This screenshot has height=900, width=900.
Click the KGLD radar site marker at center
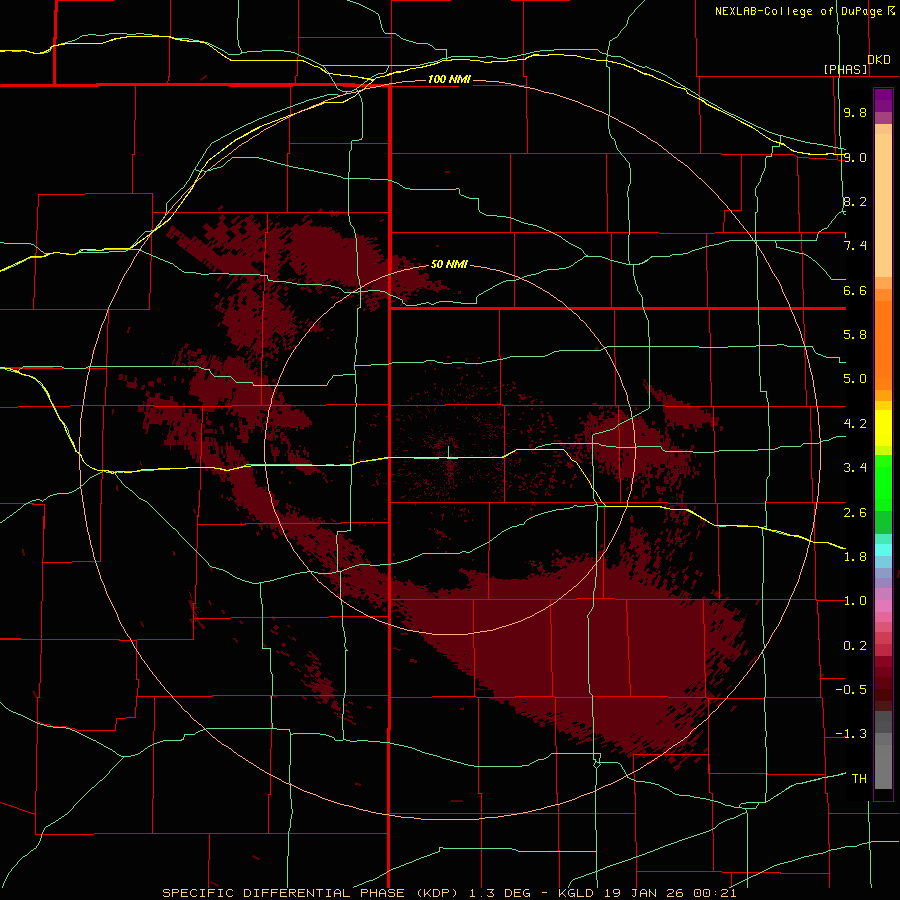(448, 452)
